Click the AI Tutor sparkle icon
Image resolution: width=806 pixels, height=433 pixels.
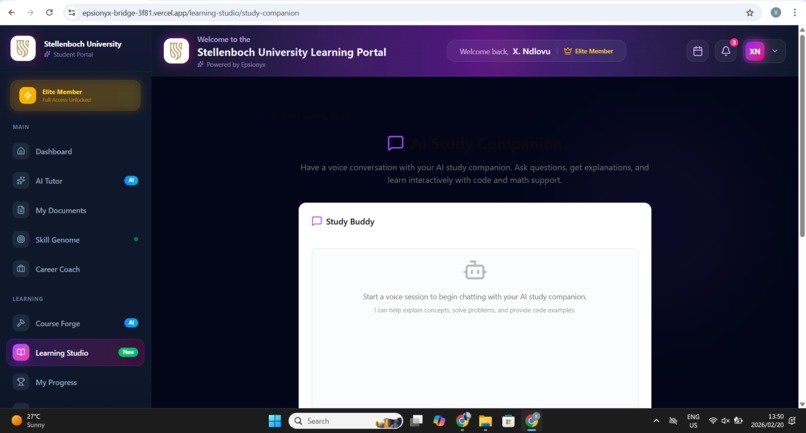pos(21,181)
